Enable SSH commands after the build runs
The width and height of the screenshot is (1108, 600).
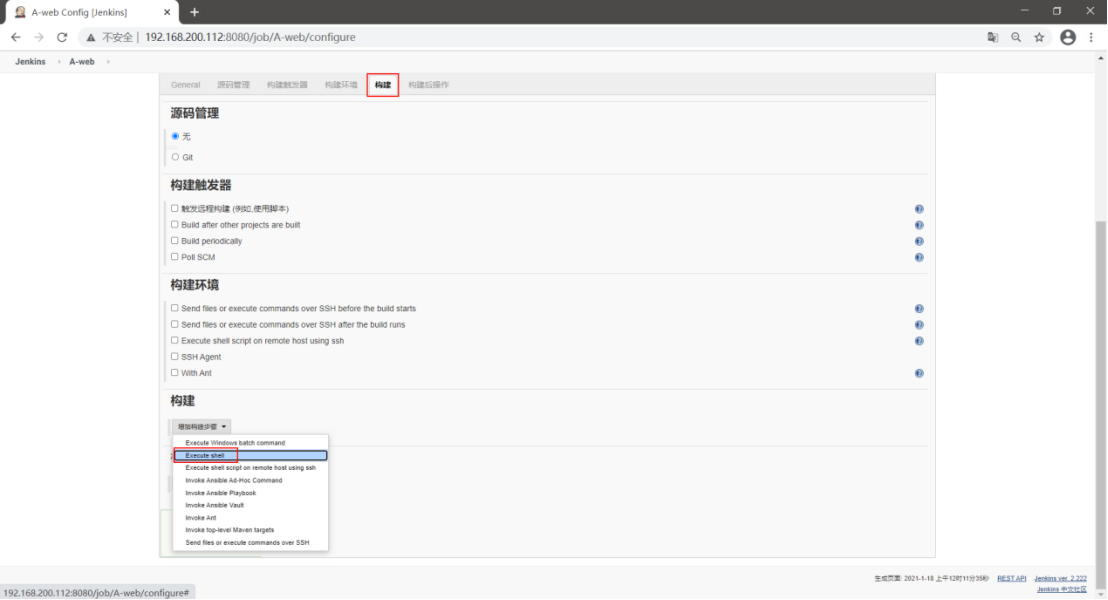pyautogui.click(x=175, y=324)
